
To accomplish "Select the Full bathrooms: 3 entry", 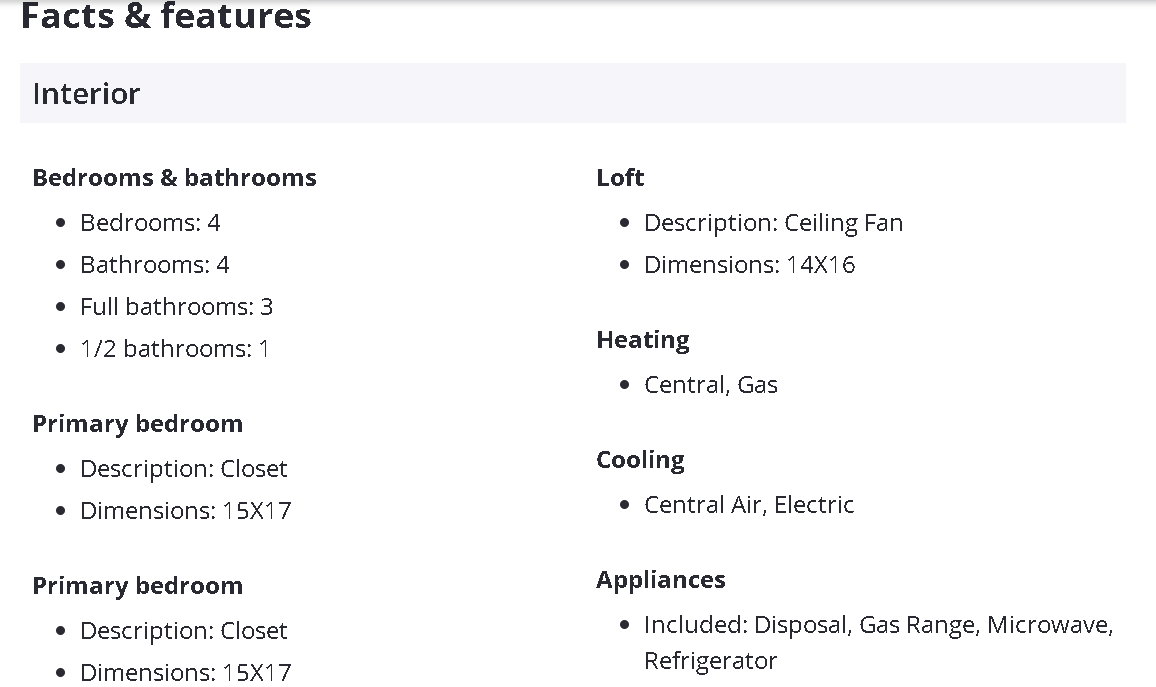I will (176, 307).
